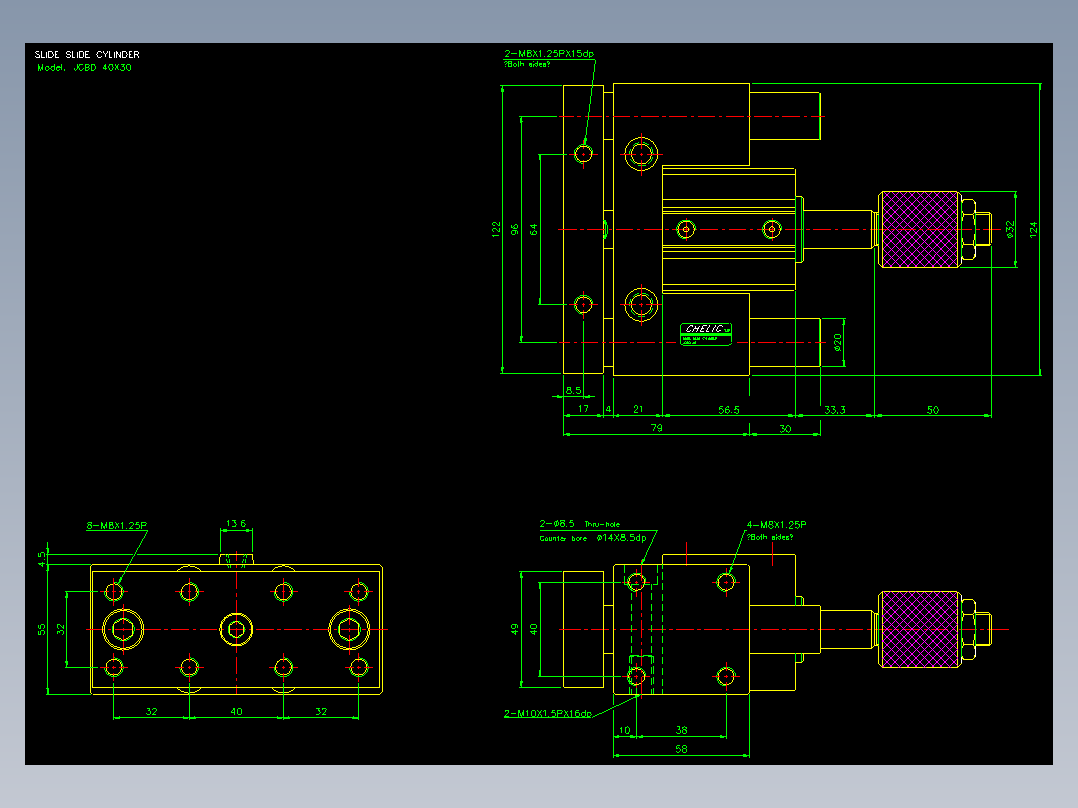1078x808 pixels.
Task: Click the 'ø32' diameter dimension
Action: tap(1009, 230)
